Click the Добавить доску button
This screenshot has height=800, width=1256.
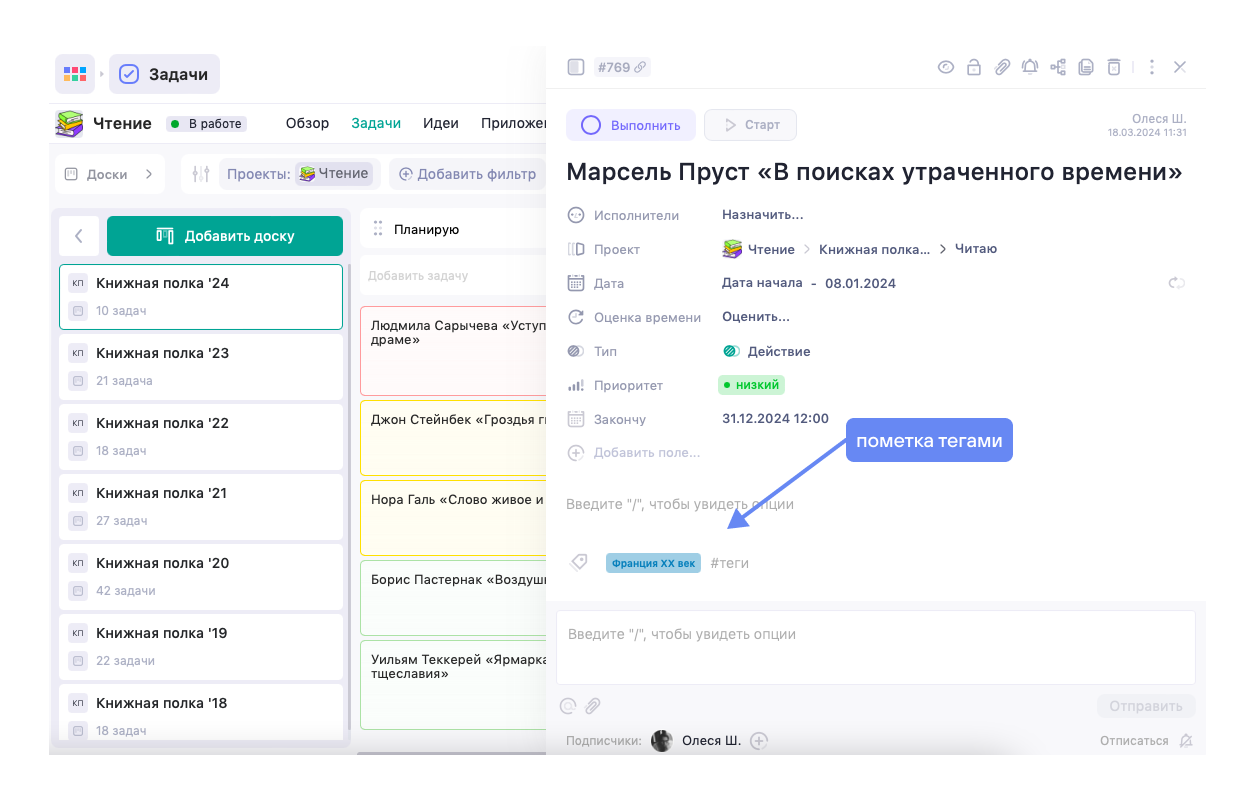click(224, 235)
